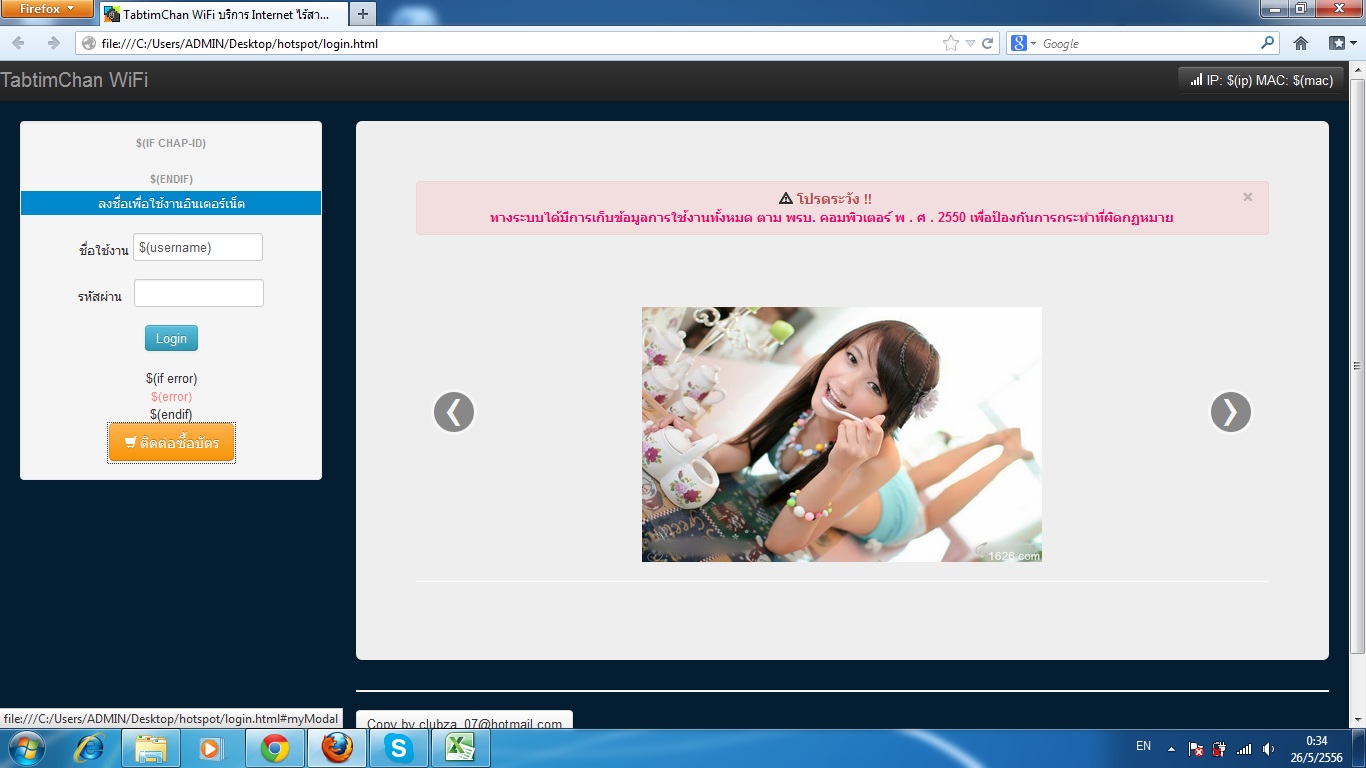Click the orange ติดต่อซื้อบัตร button
The width and height of the screenshot is (1366, 768).
171,443
